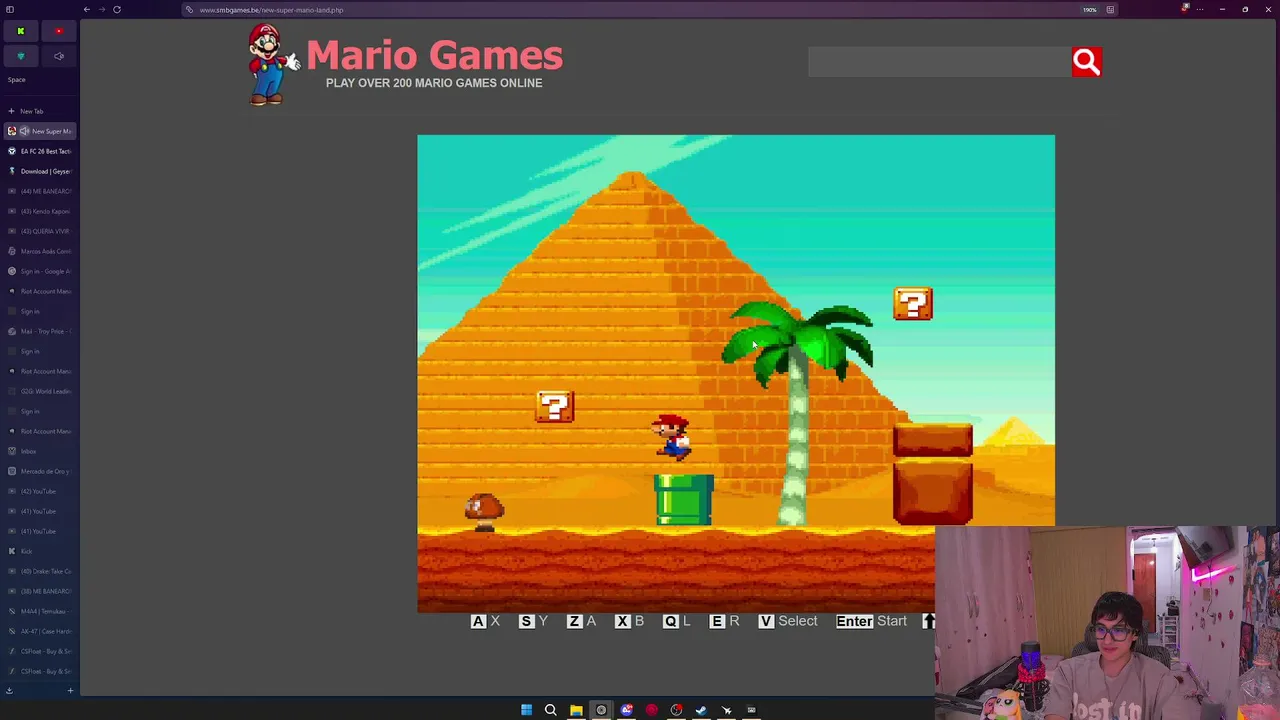The image size is (1280, 720).
Task: Open File Explorer from the taskbar
Action: click(x=576, y=710)
